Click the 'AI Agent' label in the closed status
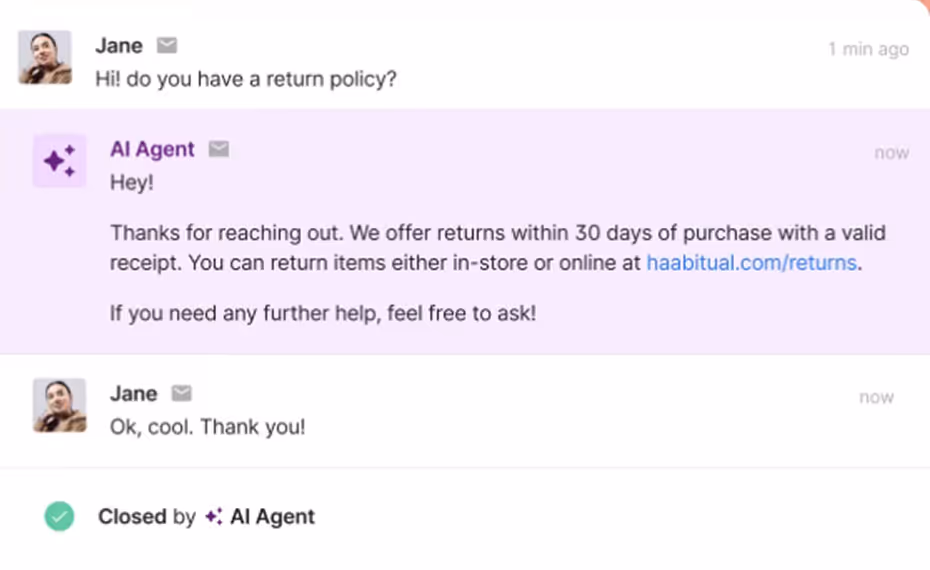The width and height of the screenshot is (930, 570). (272, 517)
